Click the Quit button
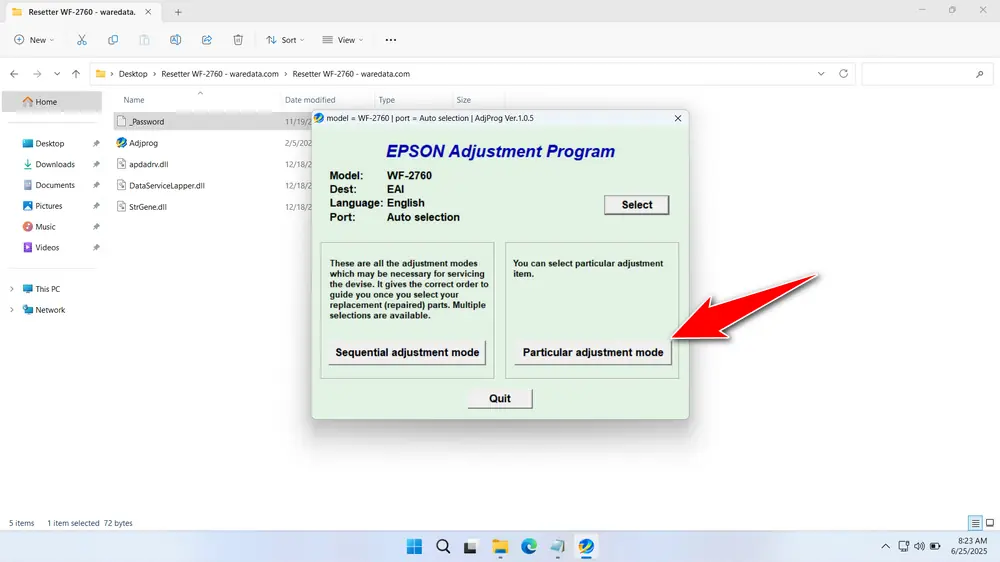This screenshot has width=1000, height=562. tap(500, 398)
